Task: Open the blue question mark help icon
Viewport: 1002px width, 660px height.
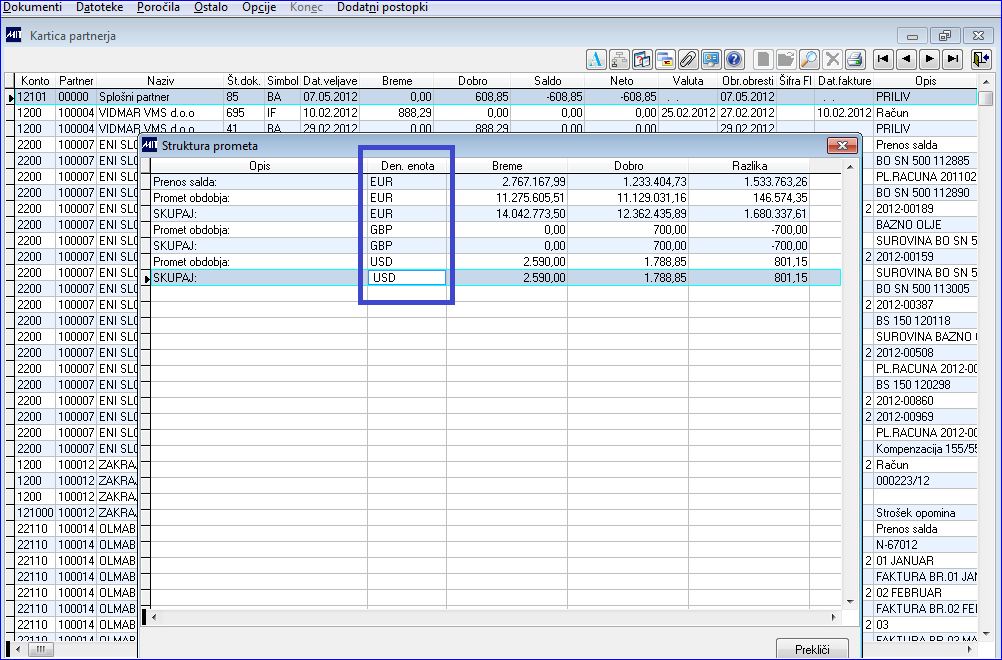Action: 734,59
